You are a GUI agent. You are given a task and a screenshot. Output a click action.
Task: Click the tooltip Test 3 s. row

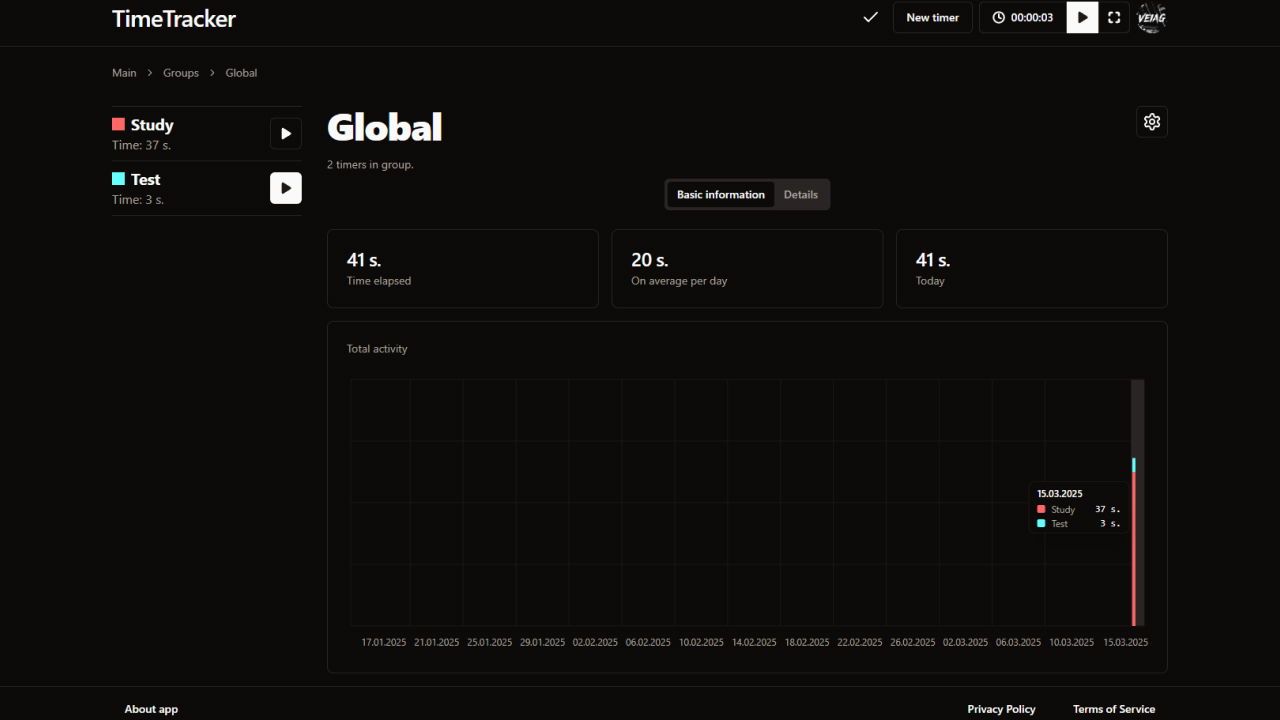[x=1078, y=524]
